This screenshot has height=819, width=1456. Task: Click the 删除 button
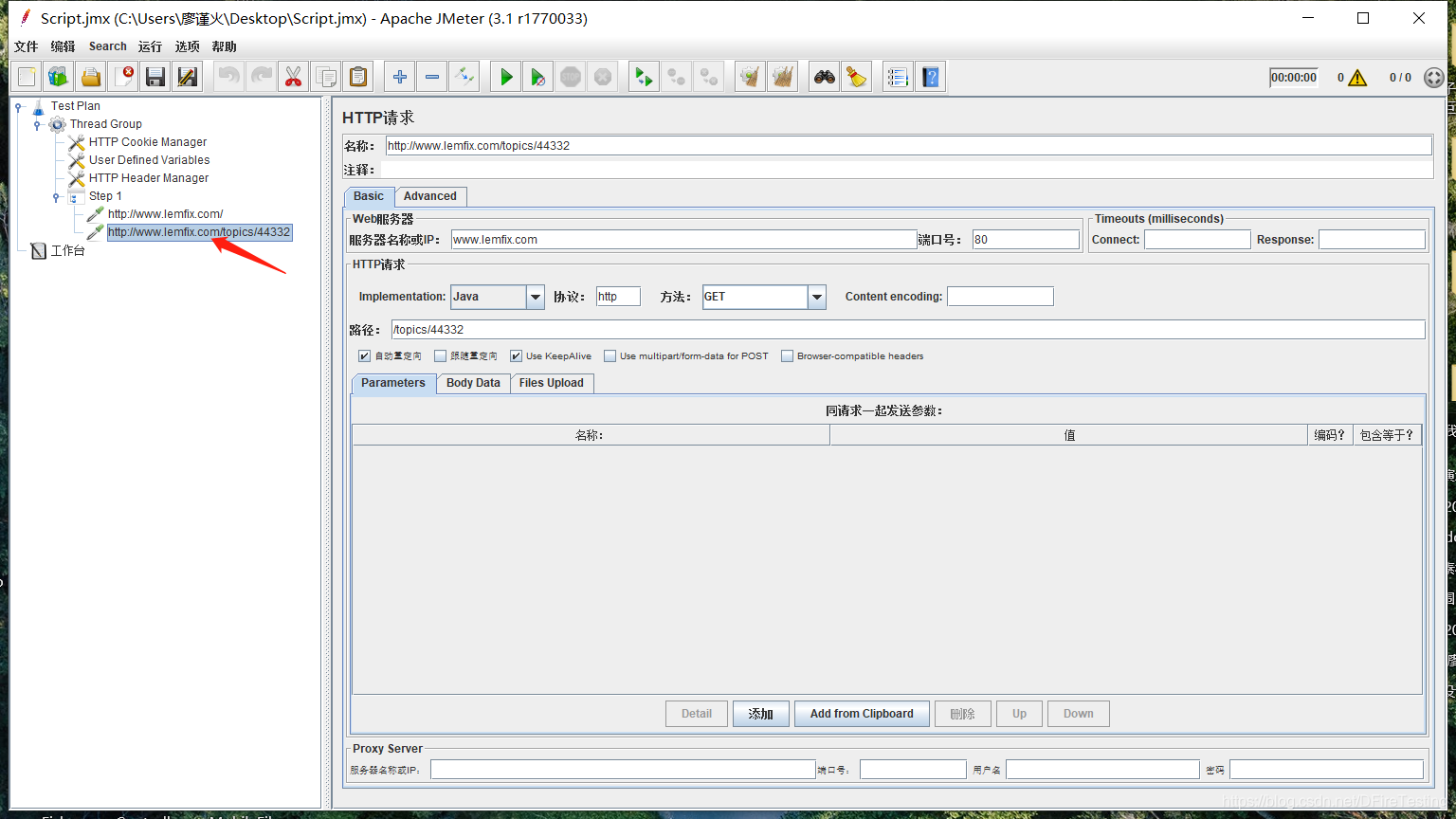click(962, 714)
